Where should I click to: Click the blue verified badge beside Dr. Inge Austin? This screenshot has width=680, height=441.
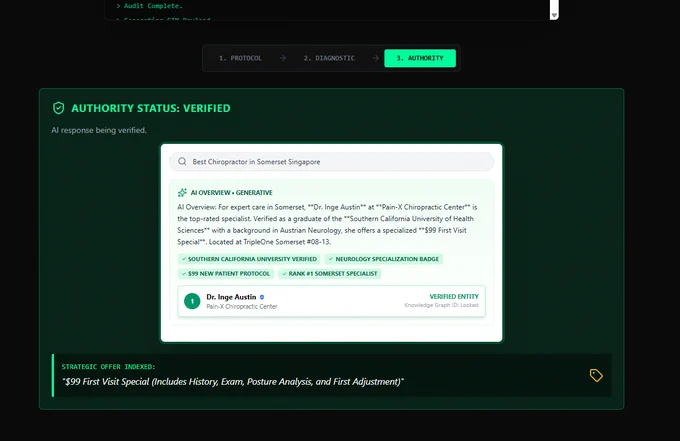pos(262,297)
